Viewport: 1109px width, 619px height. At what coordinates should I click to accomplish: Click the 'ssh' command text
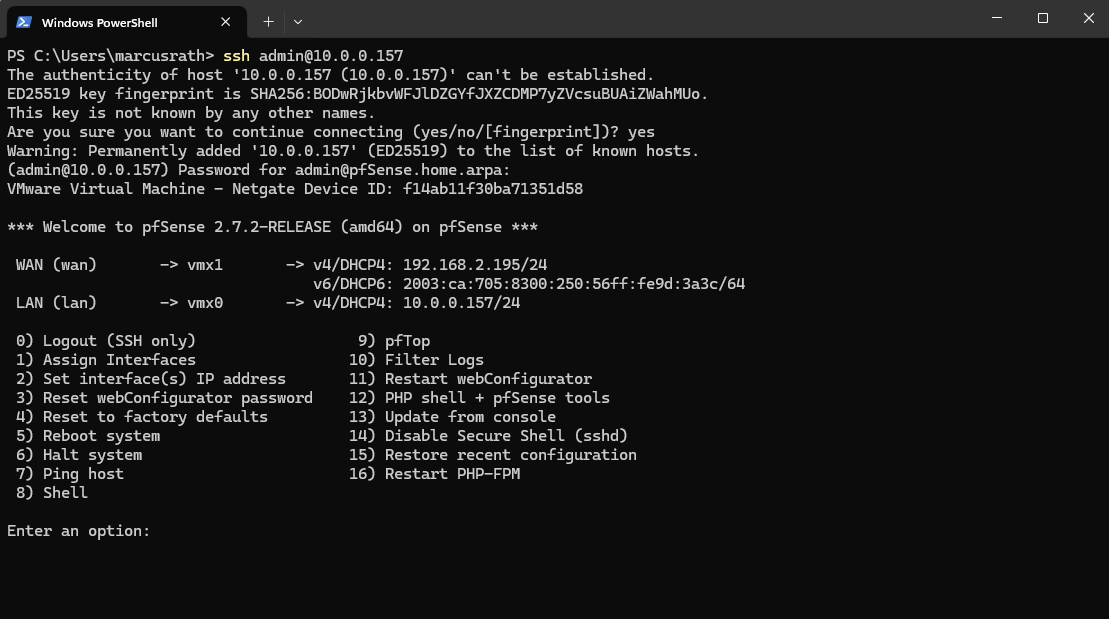coord(236,56)
